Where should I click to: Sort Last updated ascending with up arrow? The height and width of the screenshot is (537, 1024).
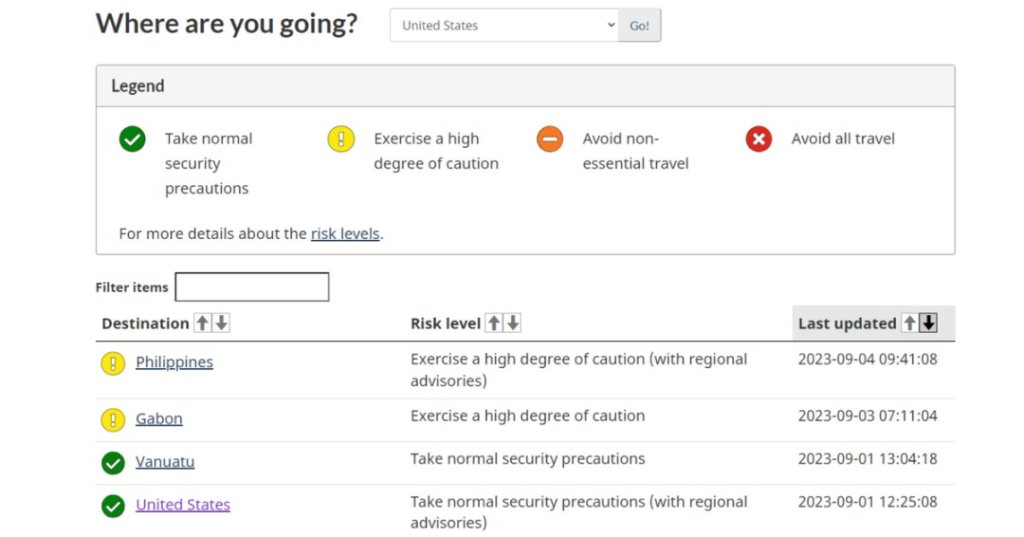click(x=909, y=323)
